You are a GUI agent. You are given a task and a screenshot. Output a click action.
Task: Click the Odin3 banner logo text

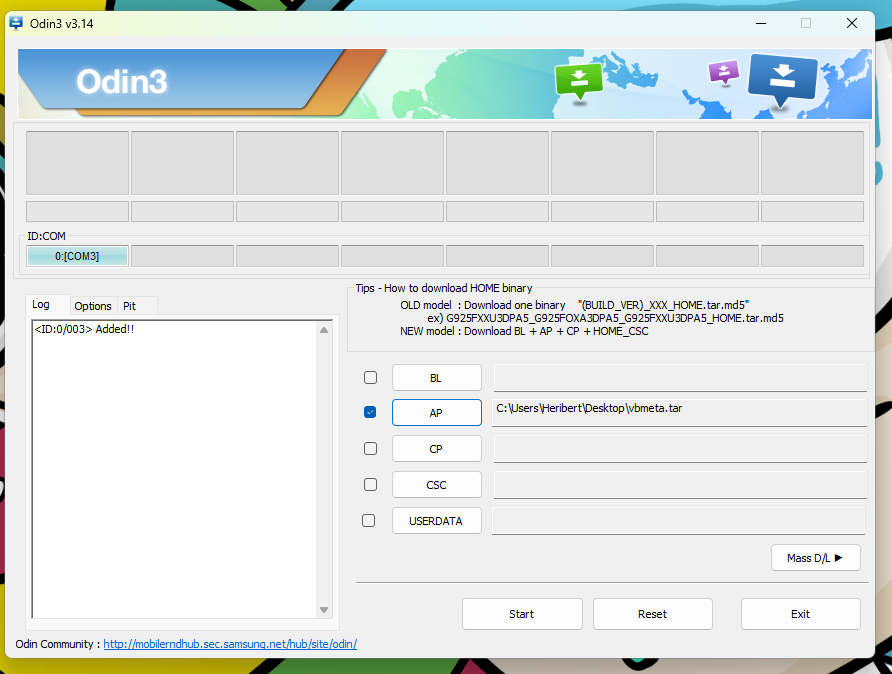pos(122,81)
